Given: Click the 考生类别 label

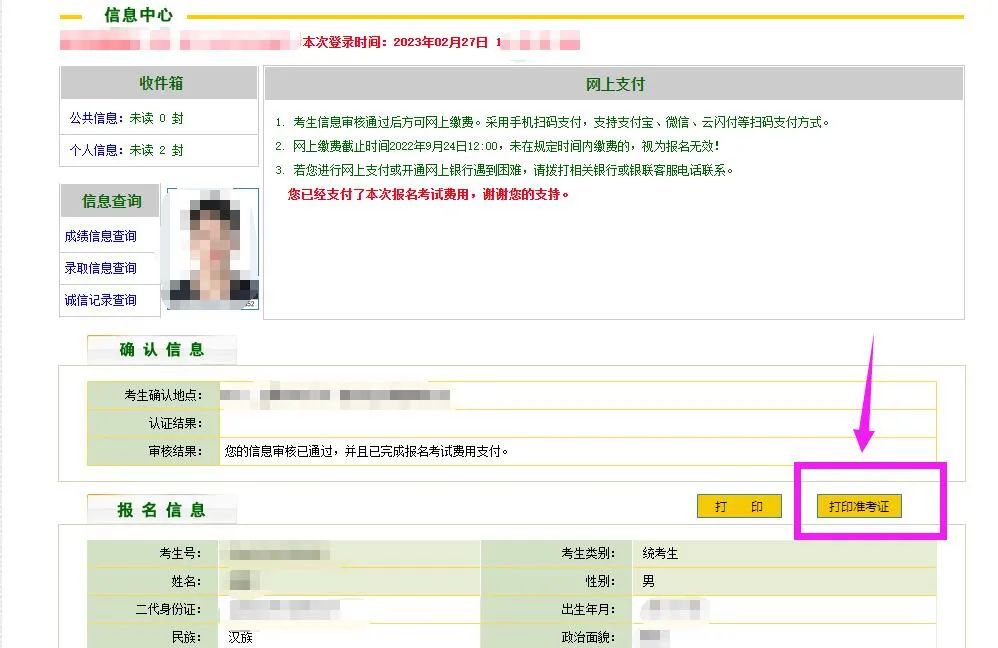Looking at the screenshot, I should point(588,553).
